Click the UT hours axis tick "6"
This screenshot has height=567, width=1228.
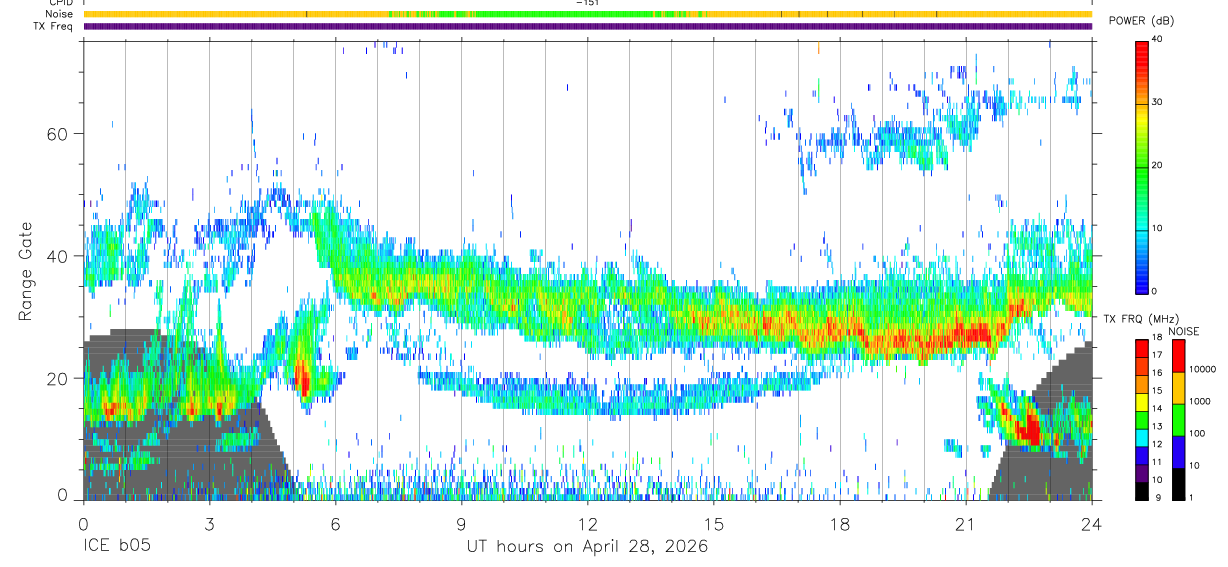(x=335, y=524)
